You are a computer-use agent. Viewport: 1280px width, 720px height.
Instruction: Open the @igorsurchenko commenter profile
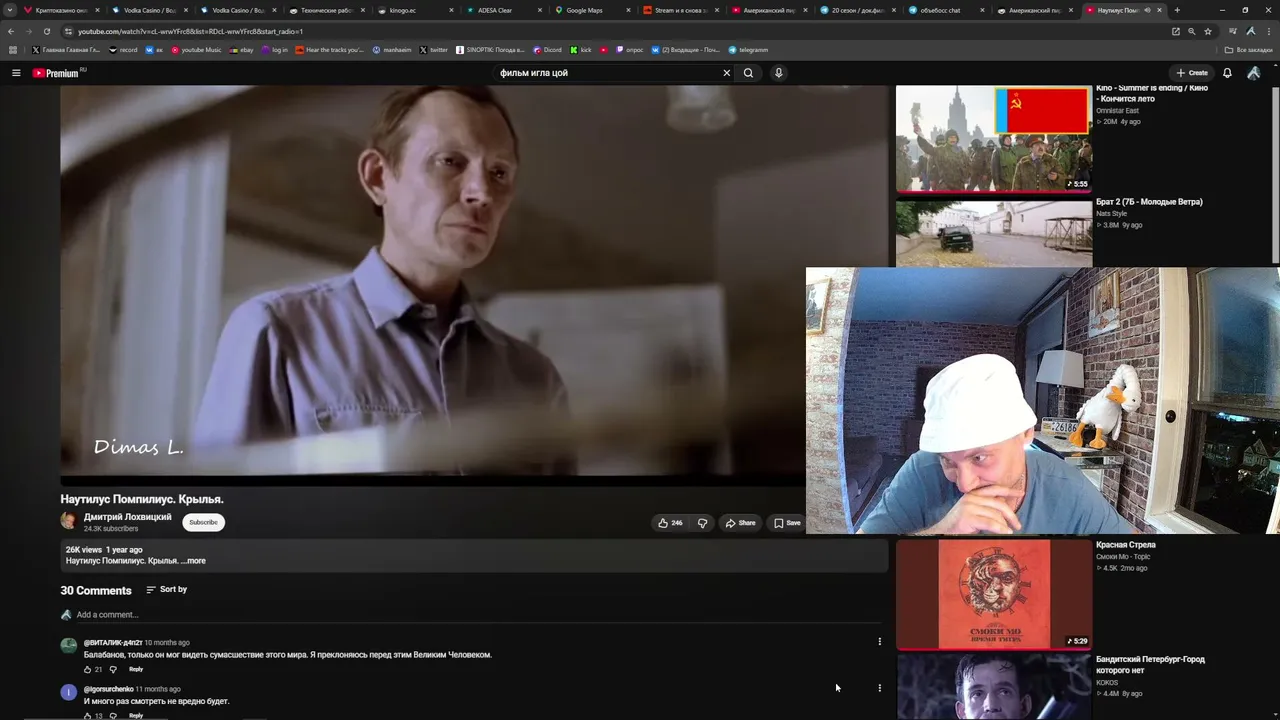108,689
